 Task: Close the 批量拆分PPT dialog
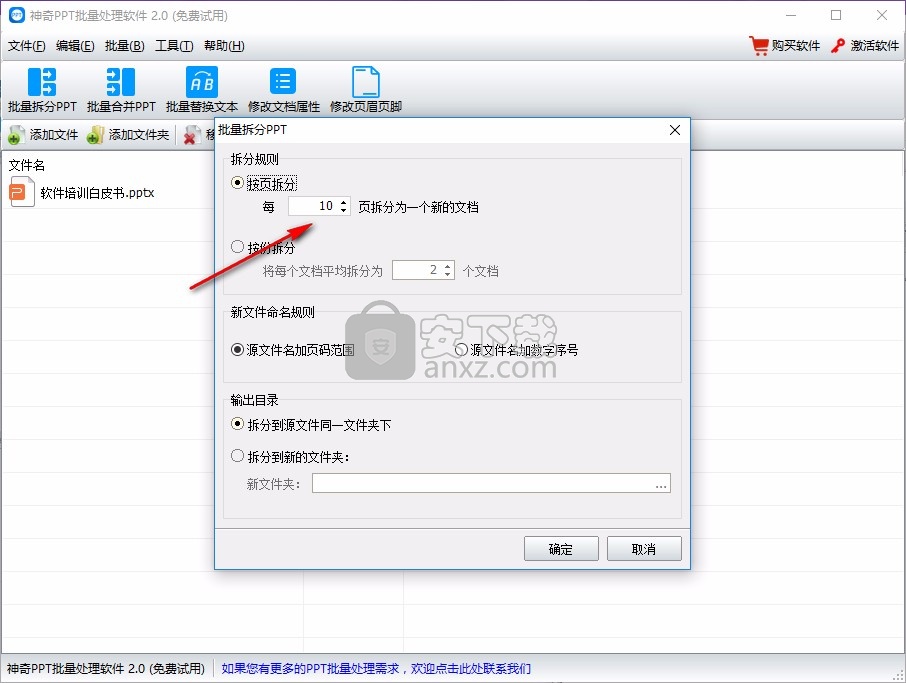point(675,130)
